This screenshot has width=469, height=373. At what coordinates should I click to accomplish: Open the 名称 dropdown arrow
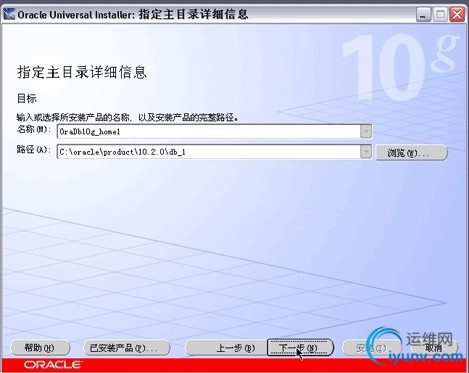[366, 131]
